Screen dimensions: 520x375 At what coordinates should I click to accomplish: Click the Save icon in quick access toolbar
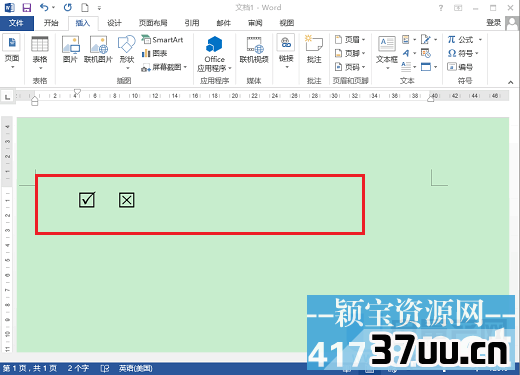click(26, 7)
